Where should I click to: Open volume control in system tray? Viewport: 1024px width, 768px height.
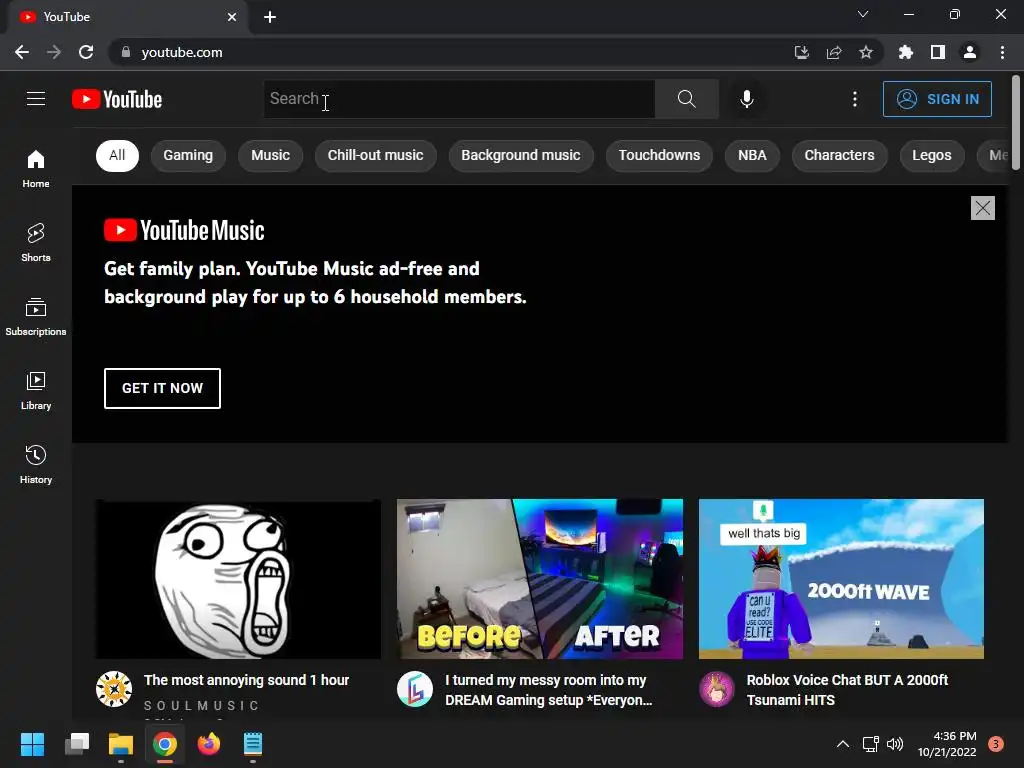[x=895, y=744]
